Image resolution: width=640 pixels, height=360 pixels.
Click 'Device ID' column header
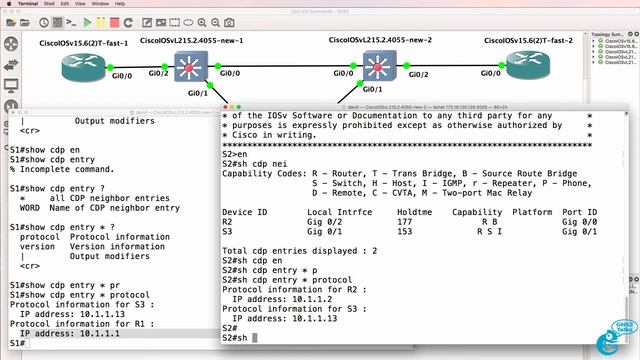click(x=244, y=212)
